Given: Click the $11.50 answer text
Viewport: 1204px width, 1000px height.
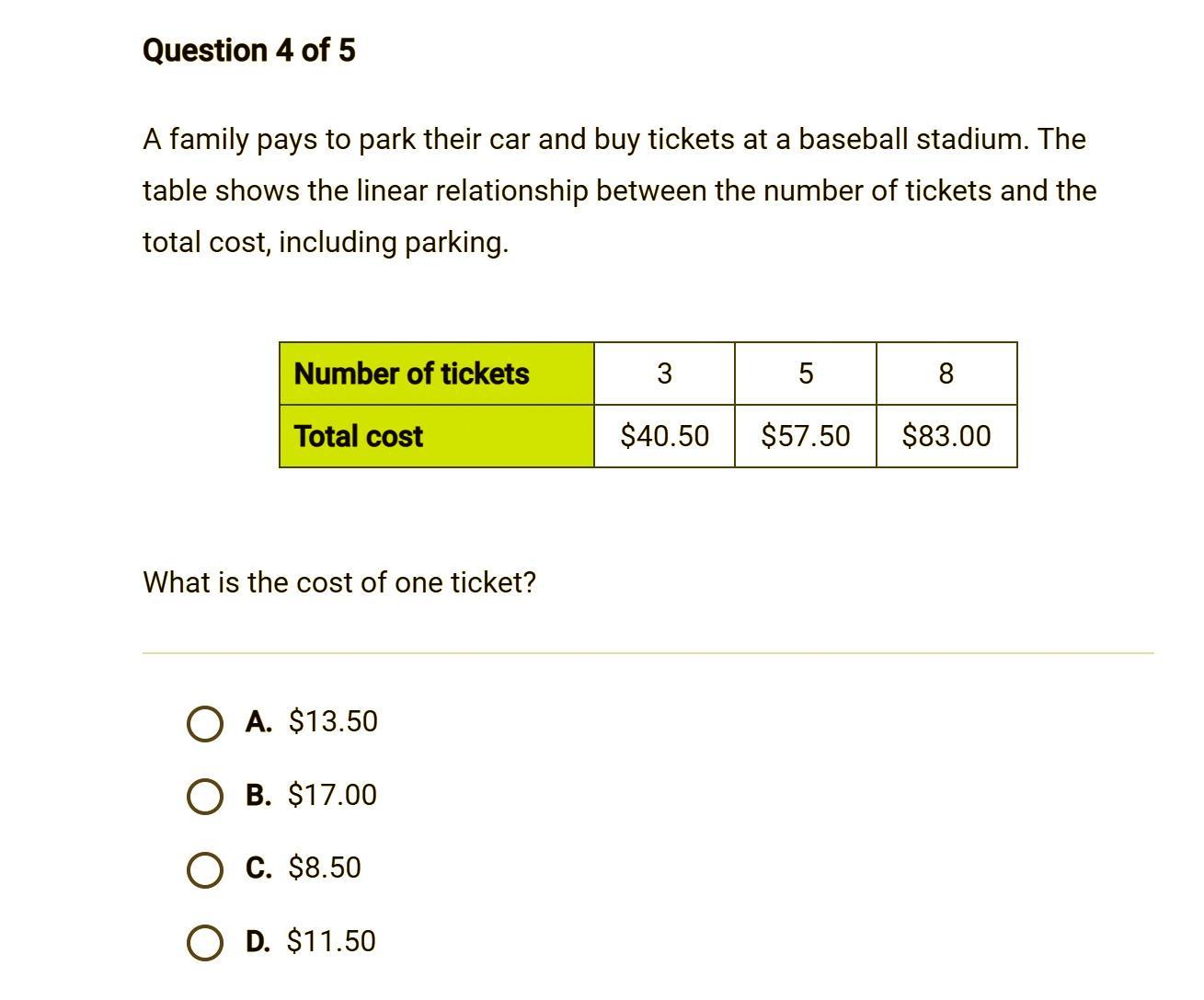Looking at the screenshot, I should pyautogui.click(x=331, y=941).
